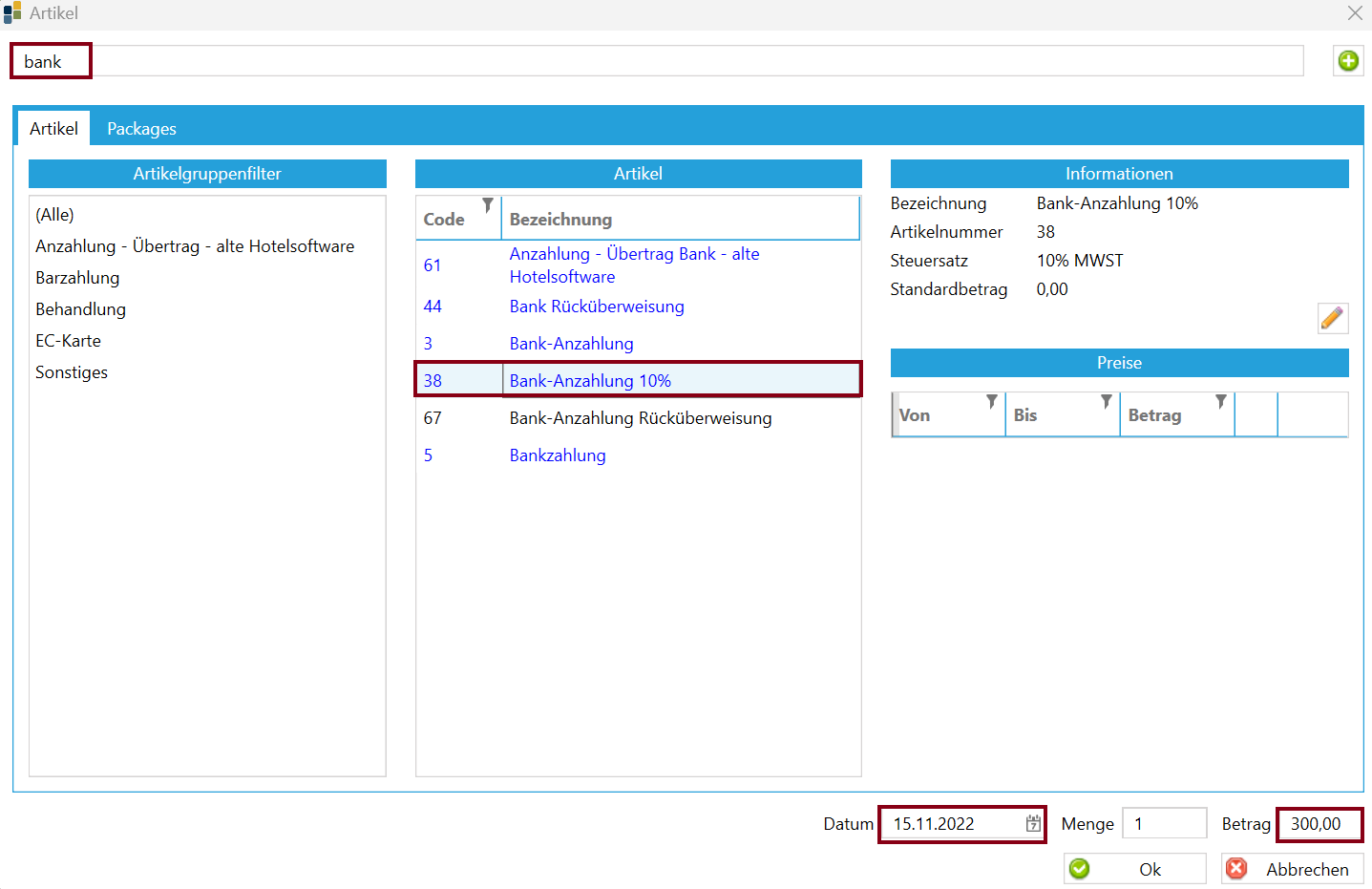Click the Bis column header
Viewport: 1372px width, 889px height.
[1063, 414]
